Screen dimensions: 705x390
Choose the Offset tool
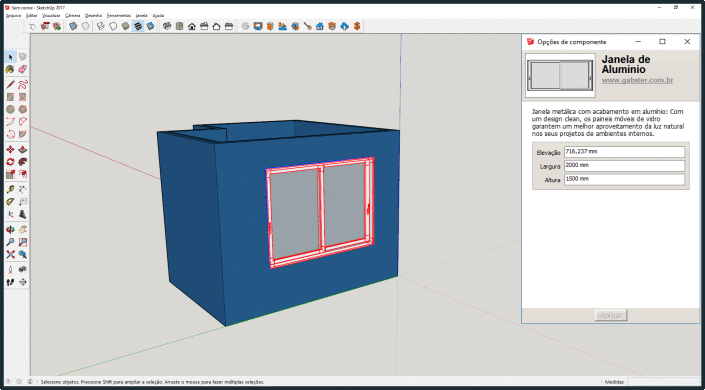tap(22, 174)
